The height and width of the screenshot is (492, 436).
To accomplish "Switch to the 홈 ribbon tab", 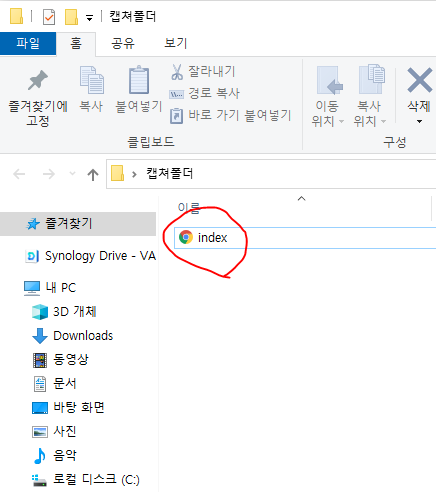I will (76, 43).
